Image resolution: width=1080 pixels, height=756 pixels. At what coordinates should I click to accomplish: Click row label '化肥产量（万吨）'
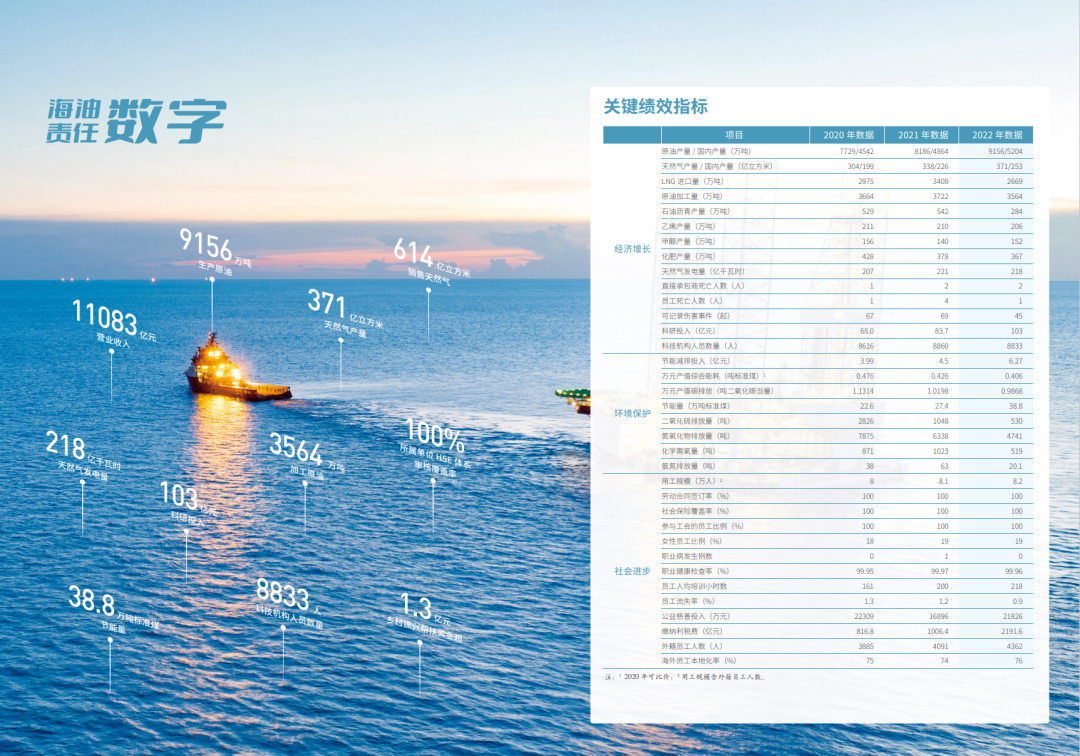coord(688,256)
